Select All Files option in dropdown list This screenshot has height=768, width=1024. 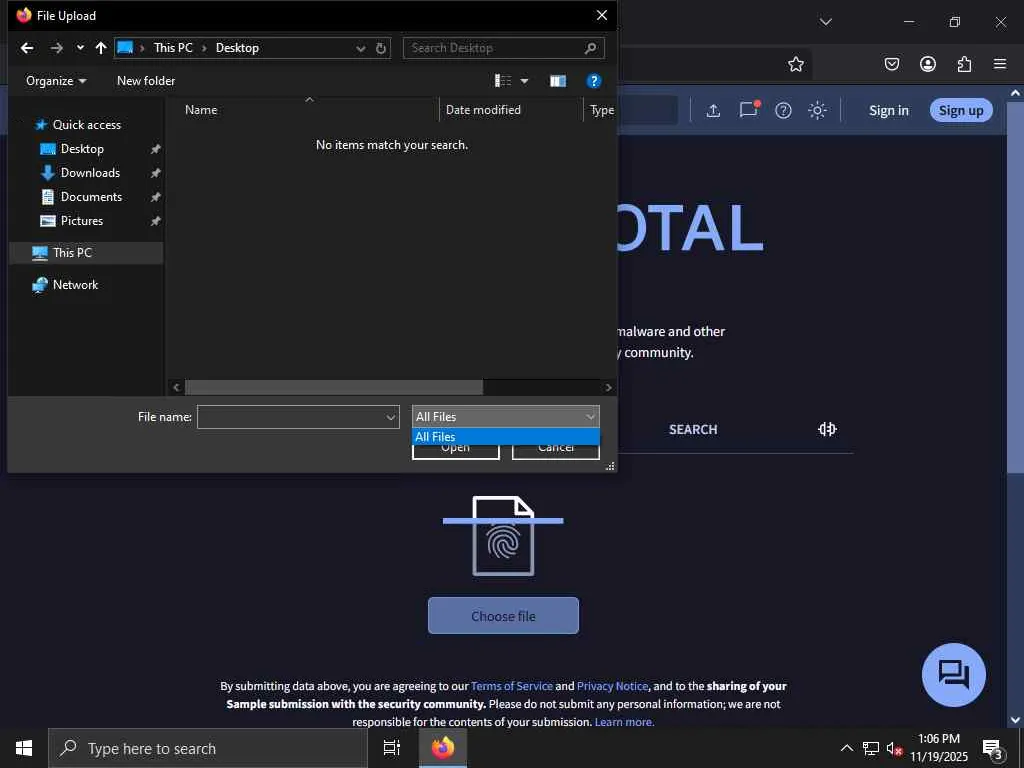click(505, 436)
